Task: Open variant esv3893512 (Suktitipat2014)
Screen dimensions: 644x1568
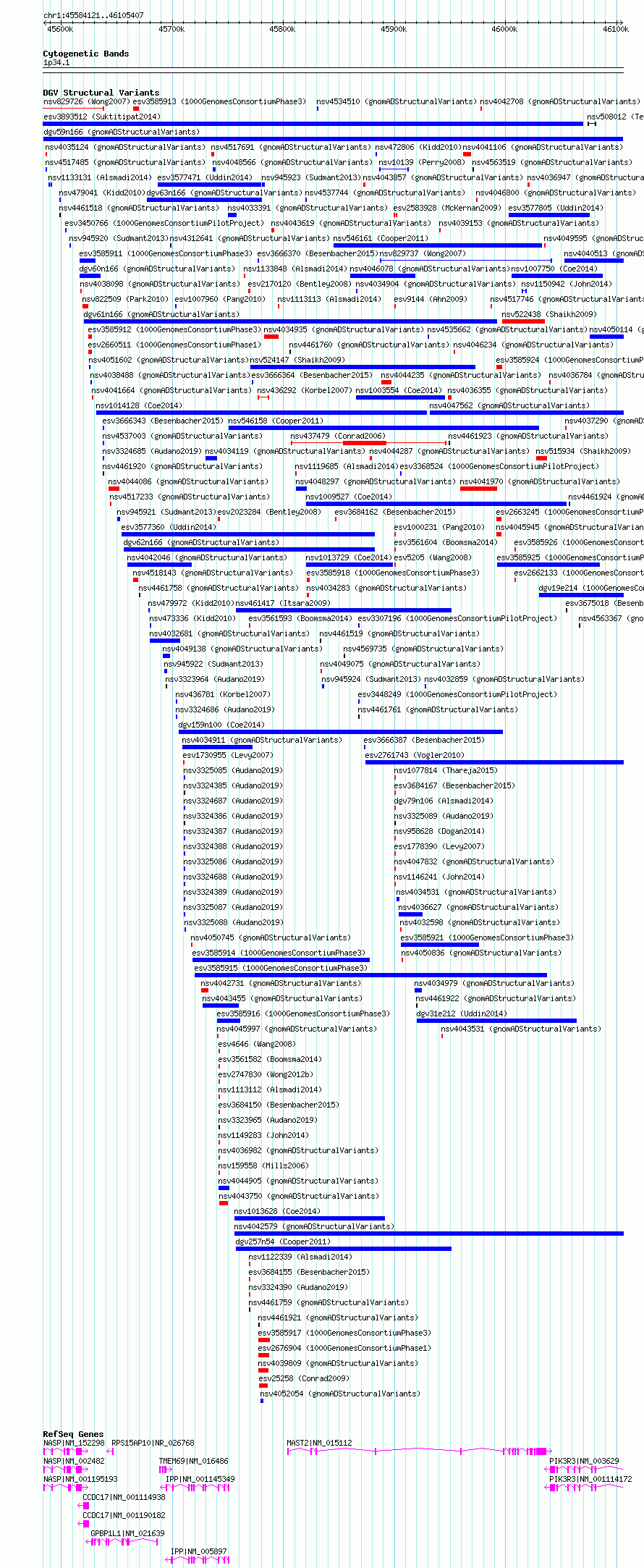Action: coord(102,117)
